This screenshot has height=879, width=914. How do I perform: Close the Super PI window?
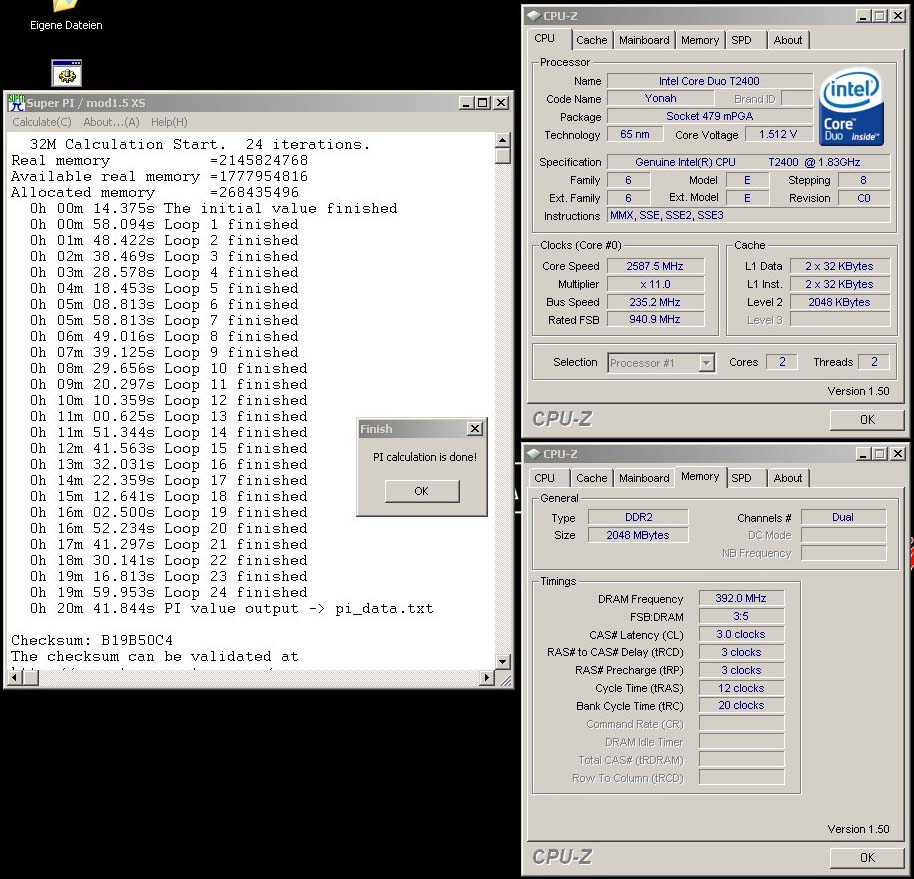tap(501, 103)
